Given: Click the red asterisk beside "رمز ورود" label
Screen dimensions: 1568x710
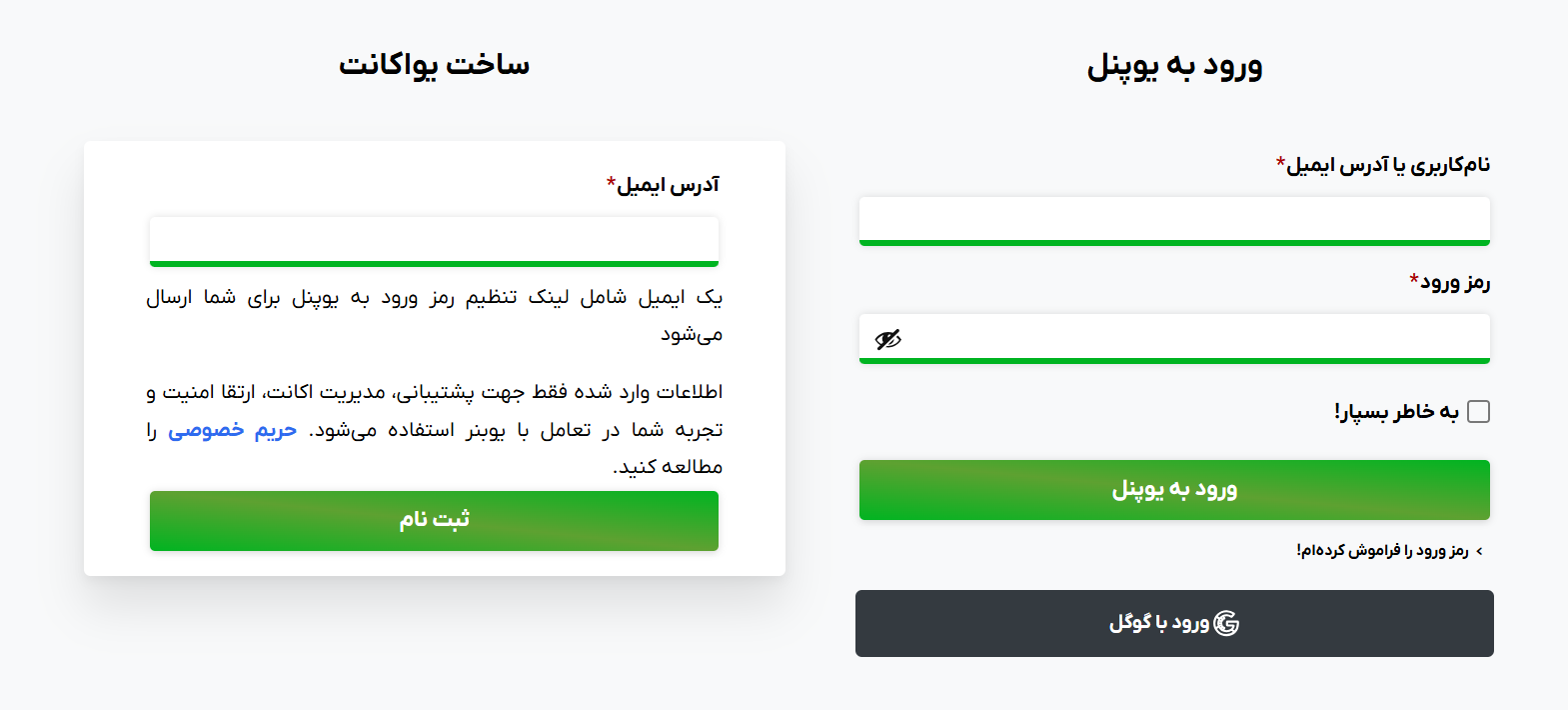Looking at the screenshot, I should pos(1412,278).
